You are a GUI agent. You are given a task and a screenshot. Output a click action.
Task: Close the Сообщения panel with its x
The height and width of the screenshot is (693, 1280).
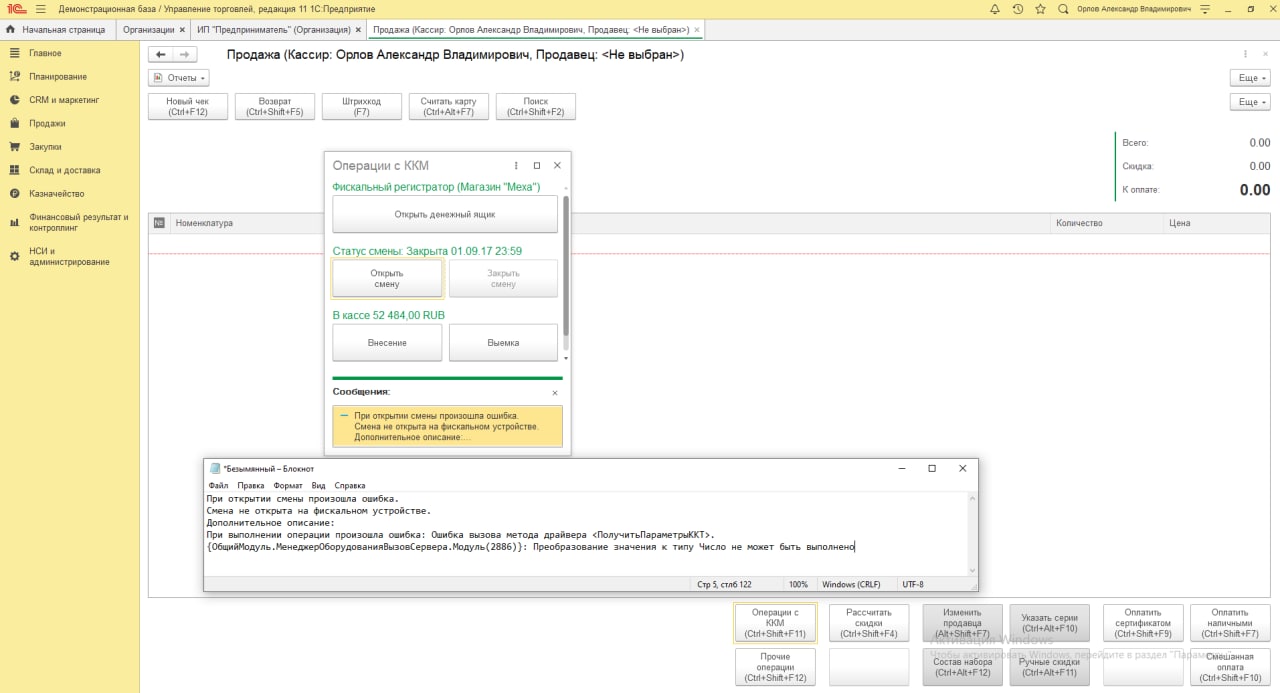(x=555, y=393)
